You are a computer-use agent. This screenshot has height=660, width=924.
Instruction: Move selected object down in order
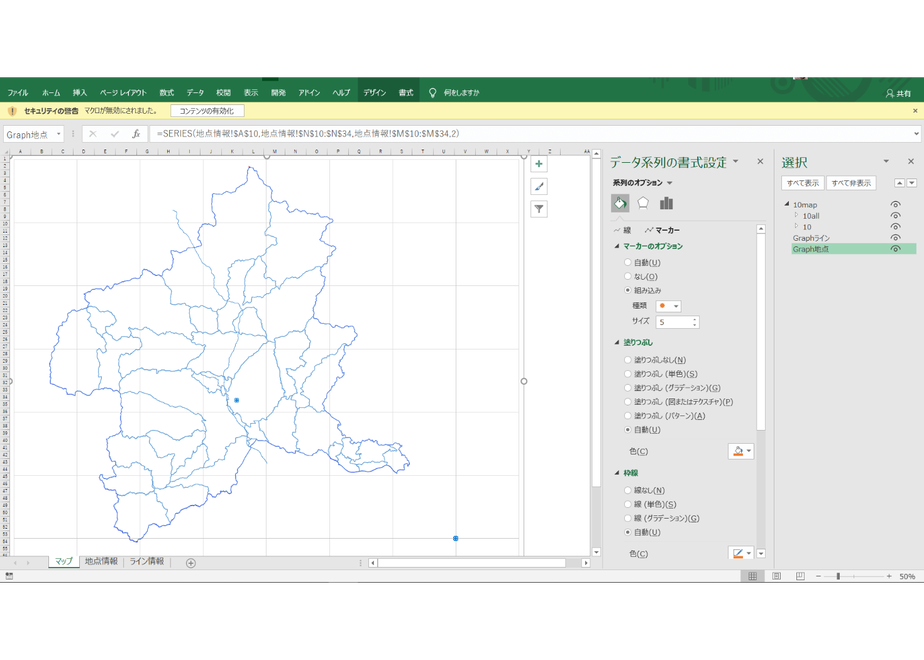pos(912,183)
